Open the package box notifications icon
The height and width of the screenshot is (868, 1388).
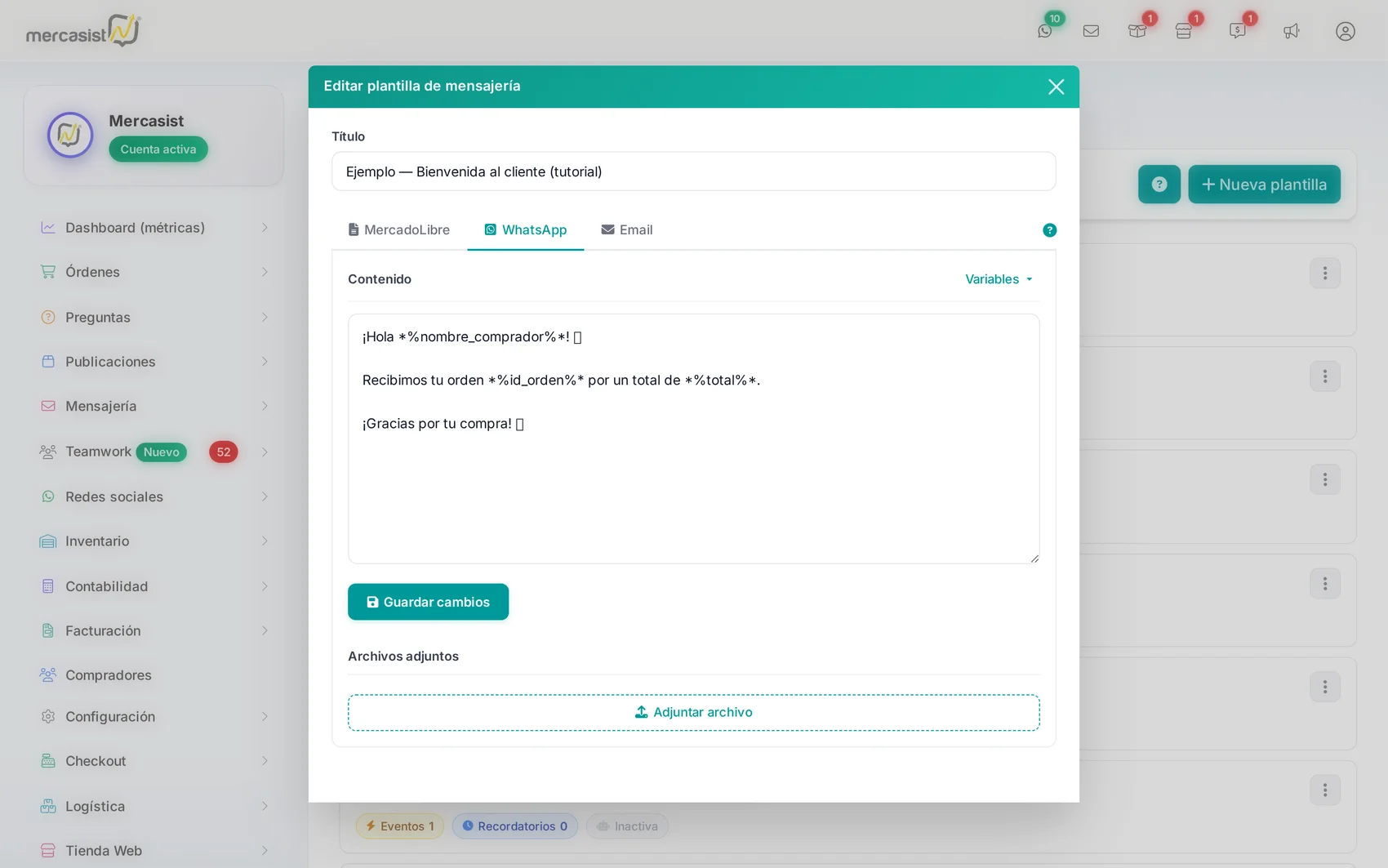(x=1137, y=31)
